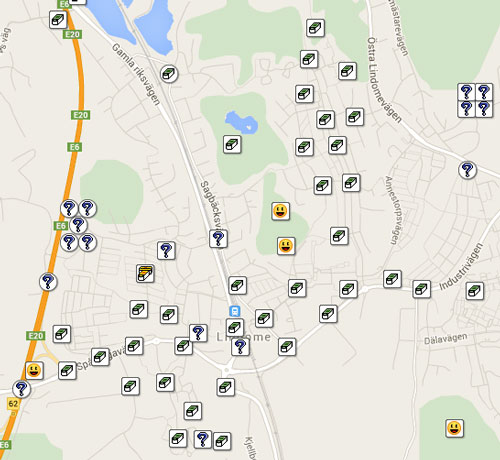
Task: Select cache icon below the small pond
Action: tap(232, 144)
